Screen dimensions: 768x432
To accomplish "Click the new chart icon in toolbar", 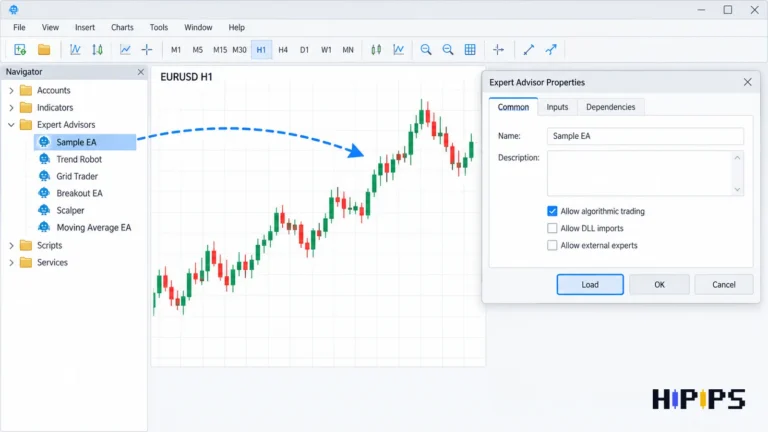I will click(x=20, y=49).
